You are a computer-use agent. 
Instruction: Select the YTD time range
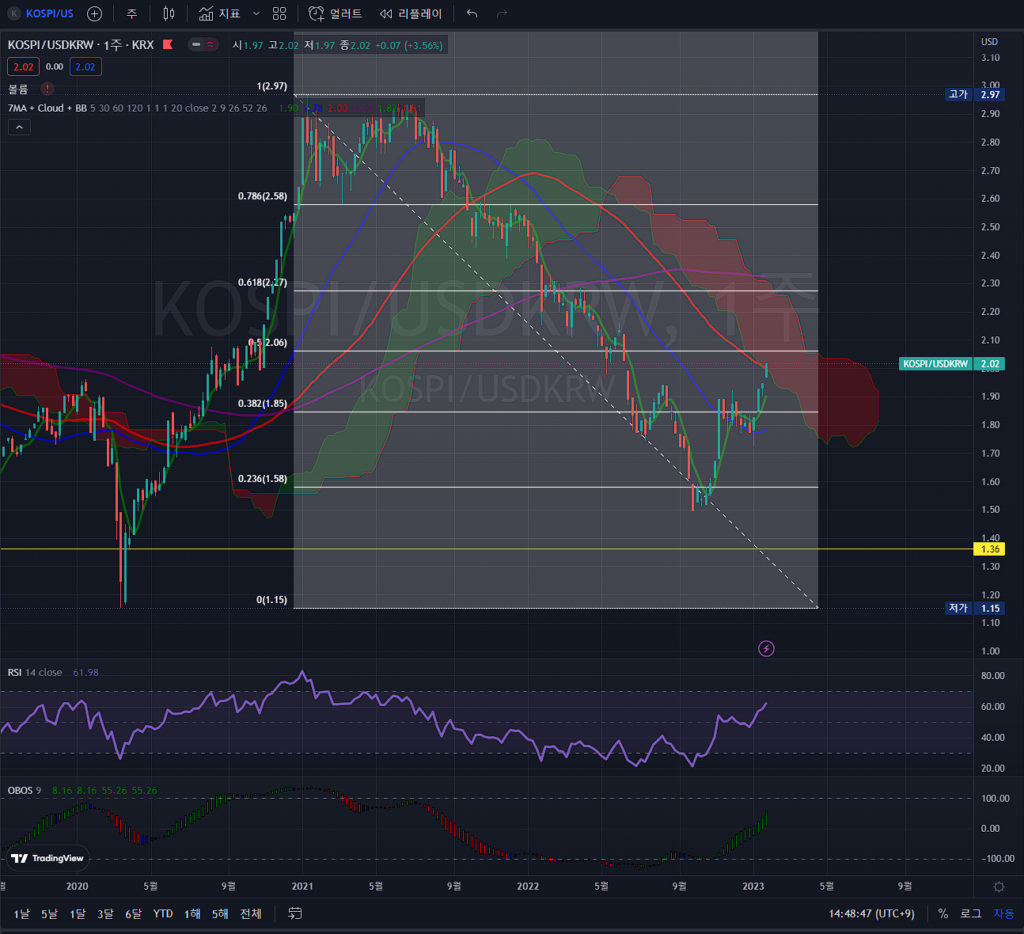pos(163,913)
